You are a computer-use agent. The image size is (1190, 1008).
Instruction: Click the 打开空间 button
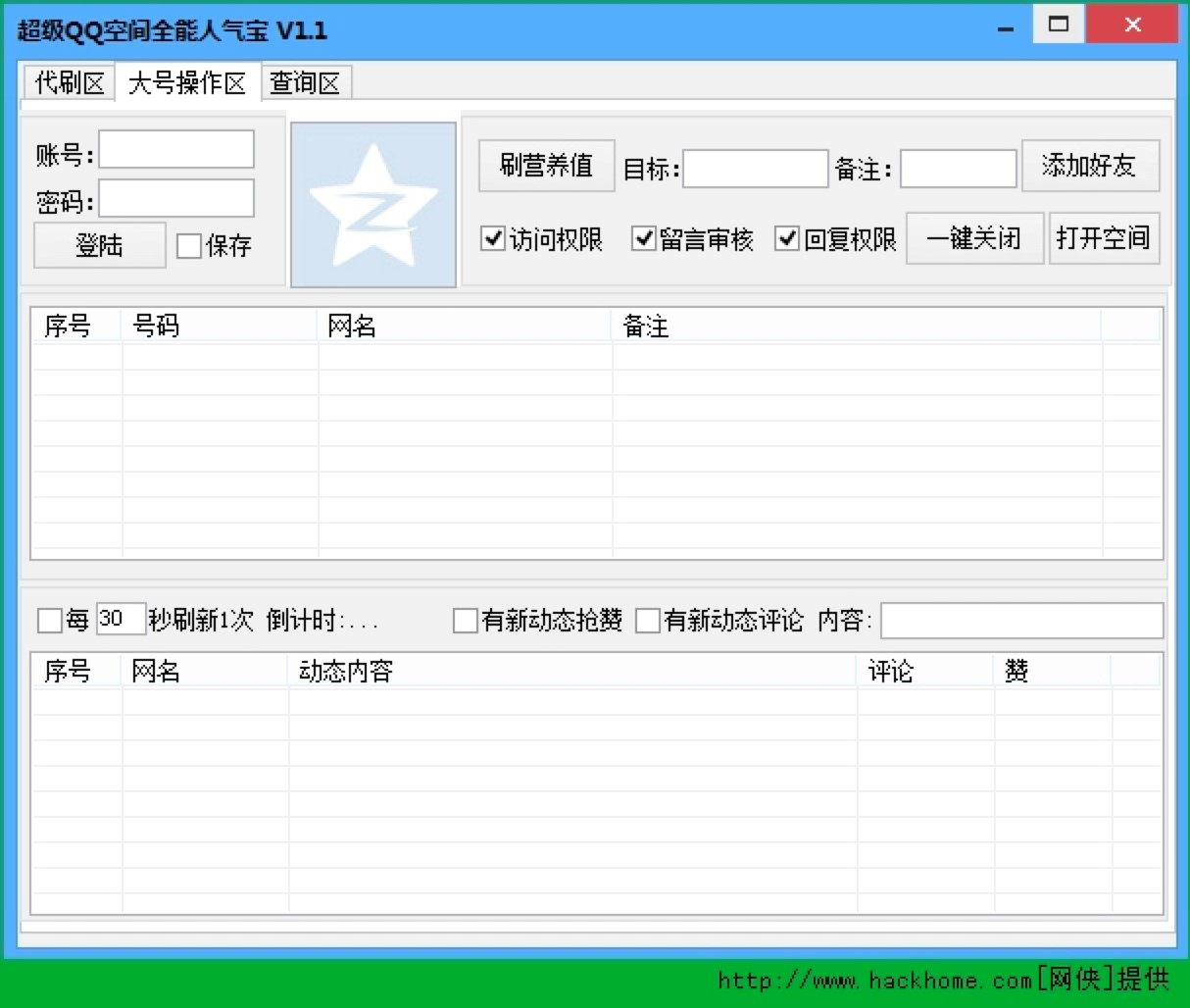(x=1104, y=238)
